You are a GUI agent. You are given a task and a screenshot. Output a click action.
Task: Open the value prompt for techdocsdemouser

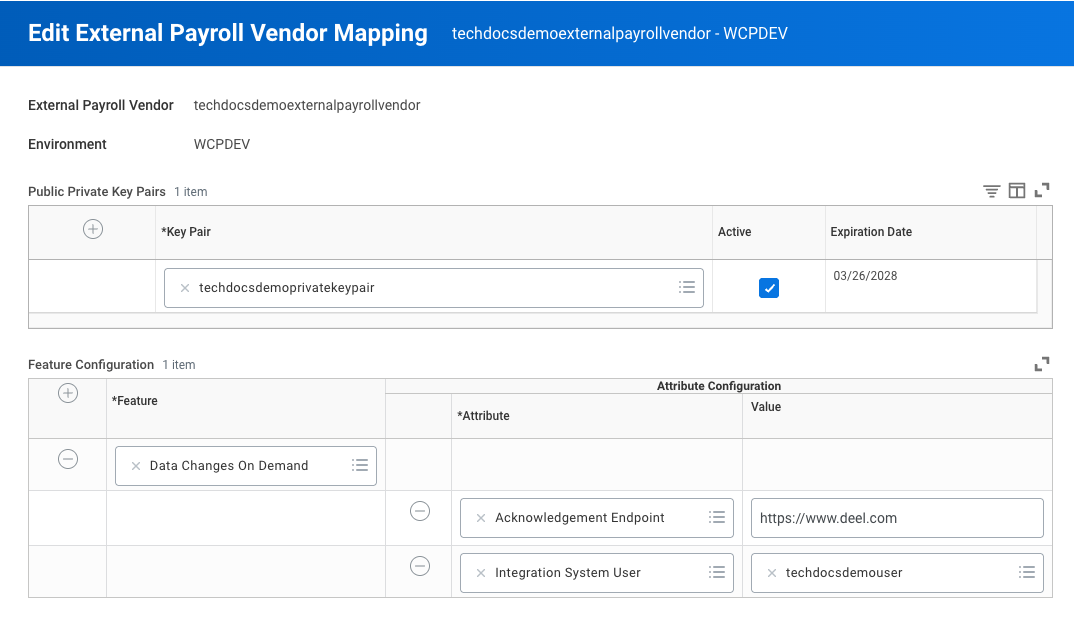1027,572
